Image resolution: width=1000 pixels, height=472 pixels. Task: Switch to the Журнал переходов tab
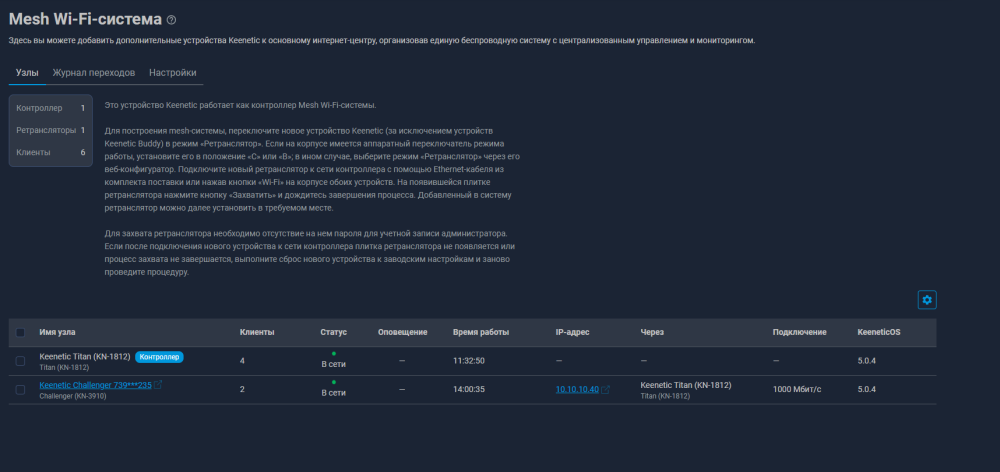pos(93,73)
